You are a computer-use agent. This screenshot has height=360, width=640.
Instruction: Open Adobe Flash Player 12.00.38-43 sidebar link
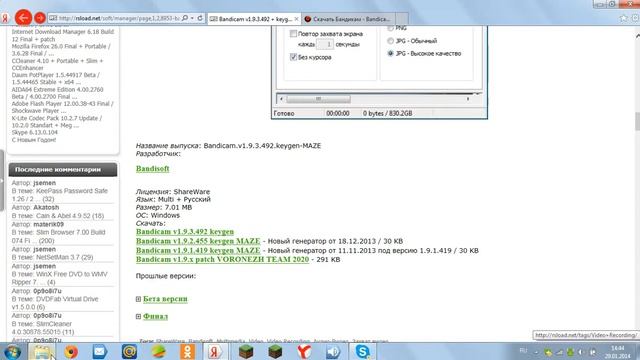pyautogui.click(x=62, y=107)
